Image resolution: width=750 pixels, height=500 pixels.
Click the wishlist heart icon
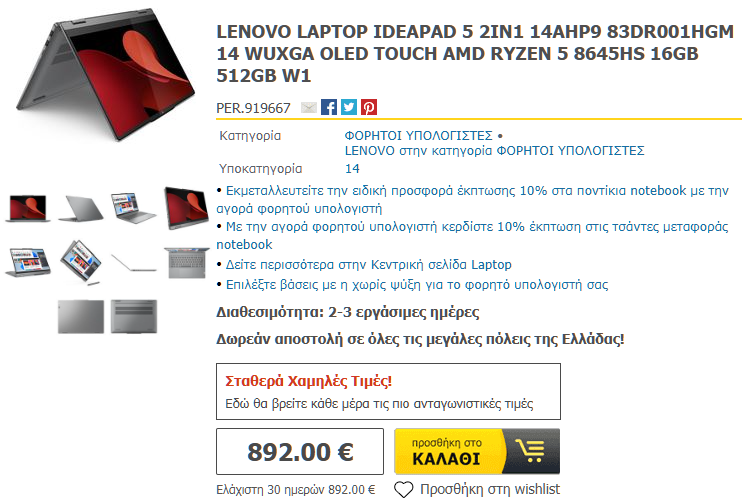pos(403,489)
